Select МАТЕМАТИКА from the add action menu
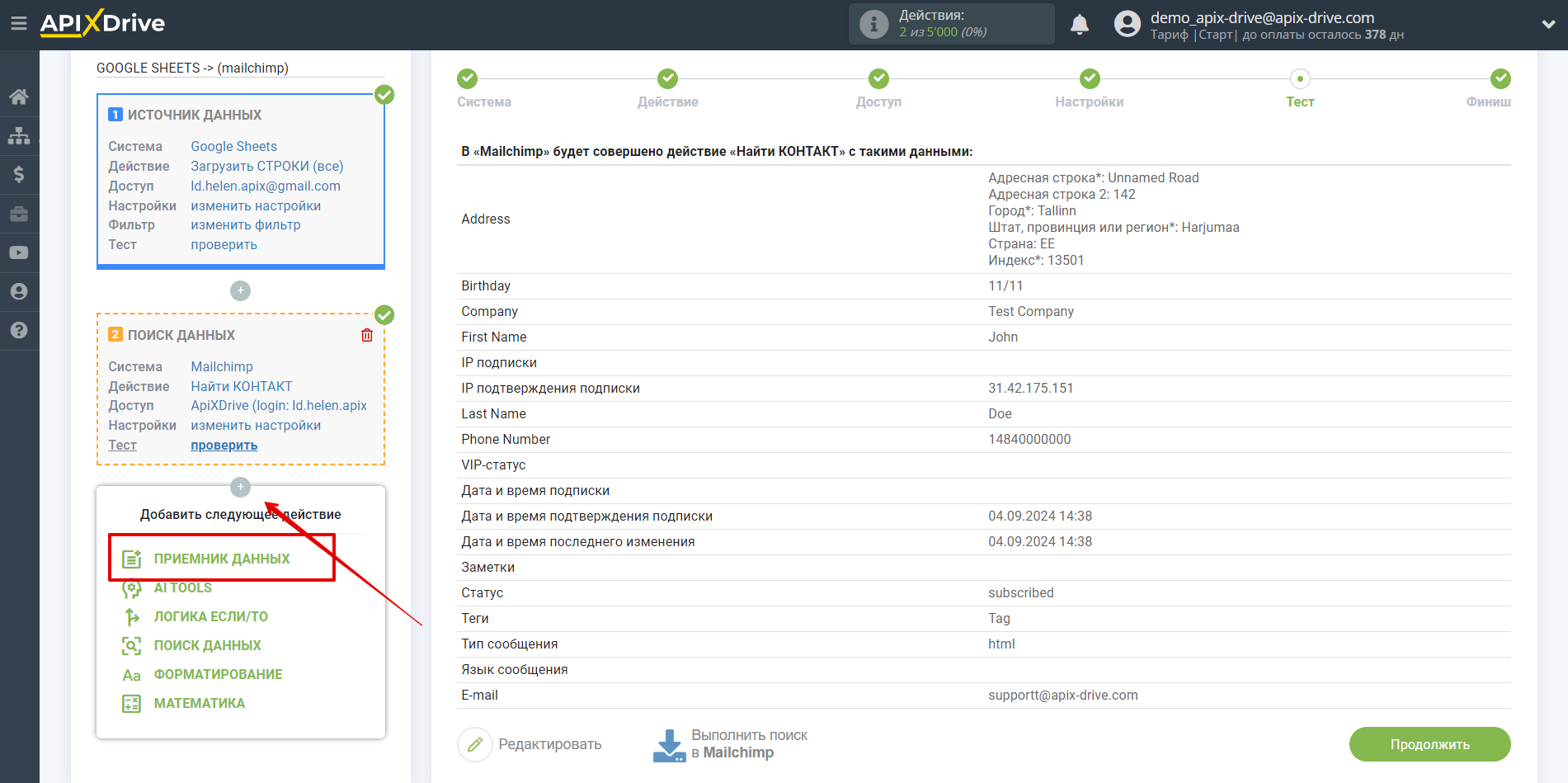Image resolution: width=1568 pixels, height=783 pixels. coord(200,703)
